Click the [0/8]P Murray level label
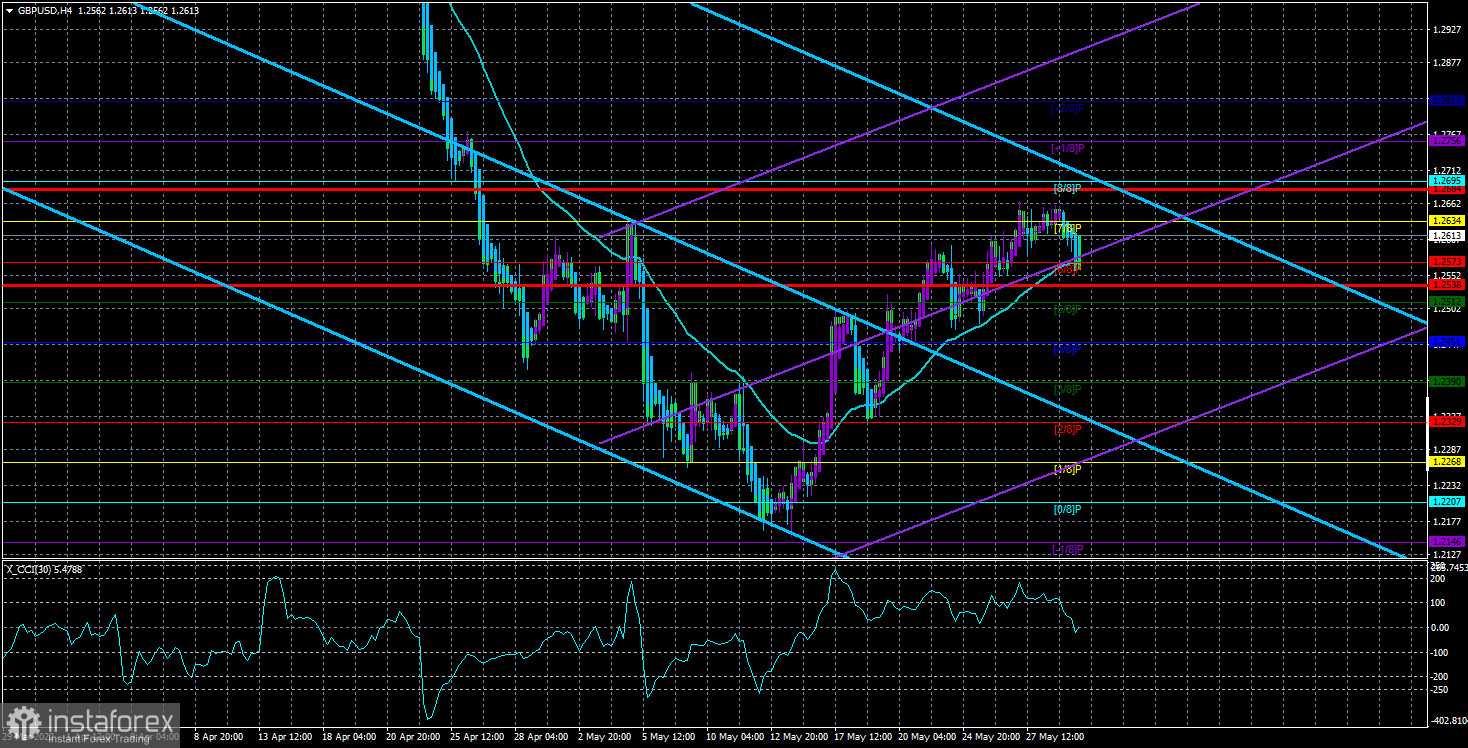The height and width of the screenshot is (748, 1468). click(x=1068, y=509)
